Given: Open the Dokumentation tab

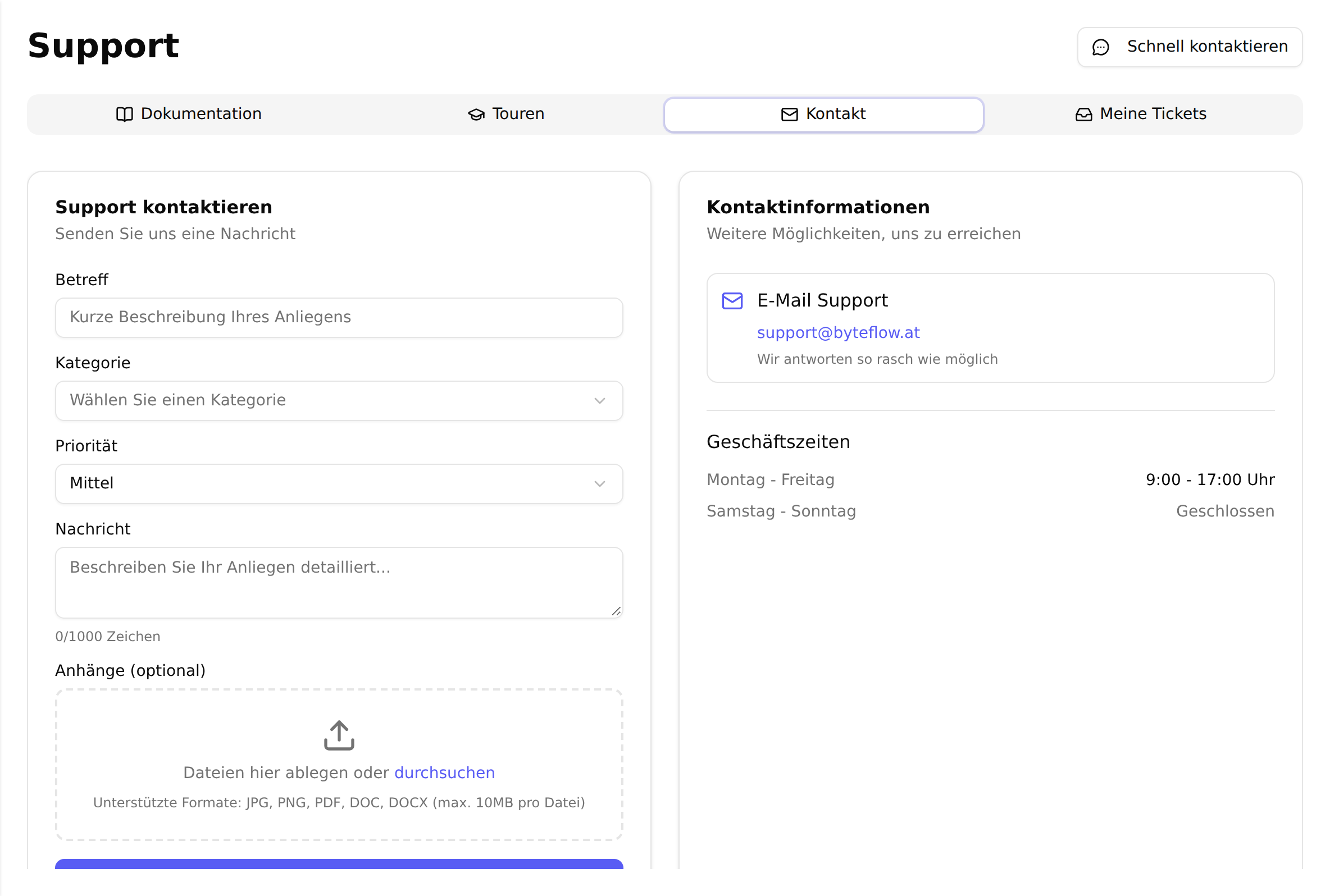Looking at the screenshot, I should point(189,115).
